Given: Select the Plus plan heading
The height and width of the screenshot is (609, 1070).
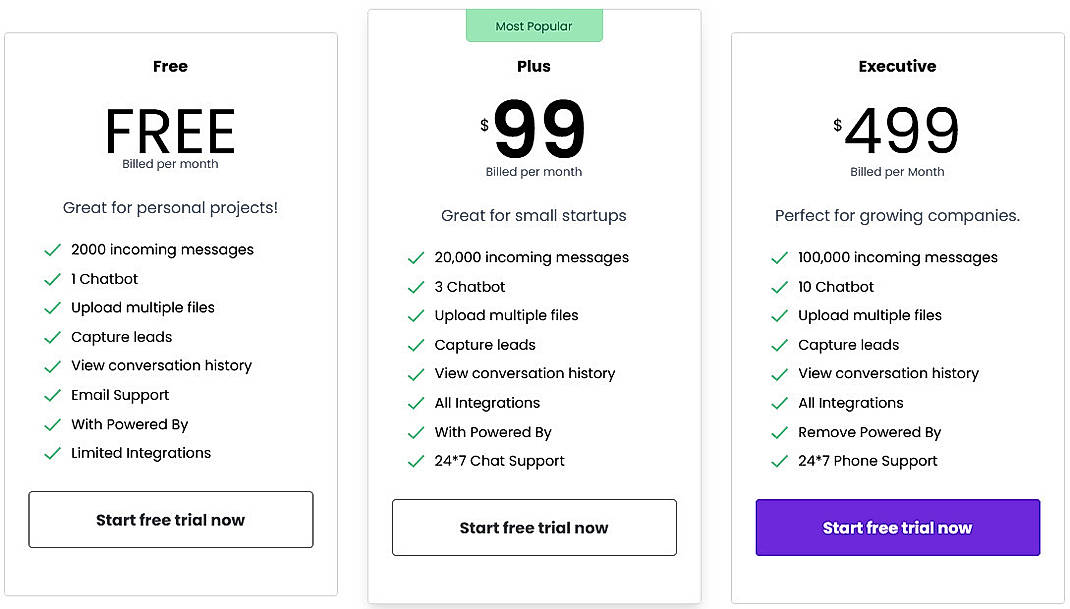Looking at the screenshot, I should point(534,66).
